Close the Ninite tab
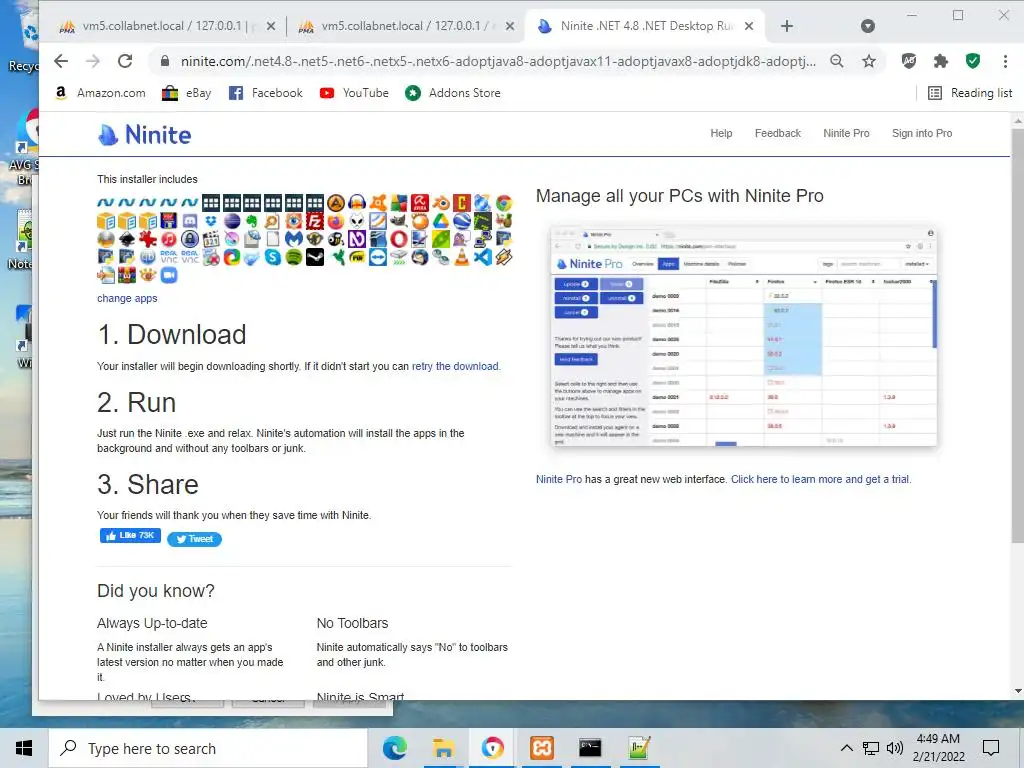This screenshot has height=768, width=1024. click(749, 26)
